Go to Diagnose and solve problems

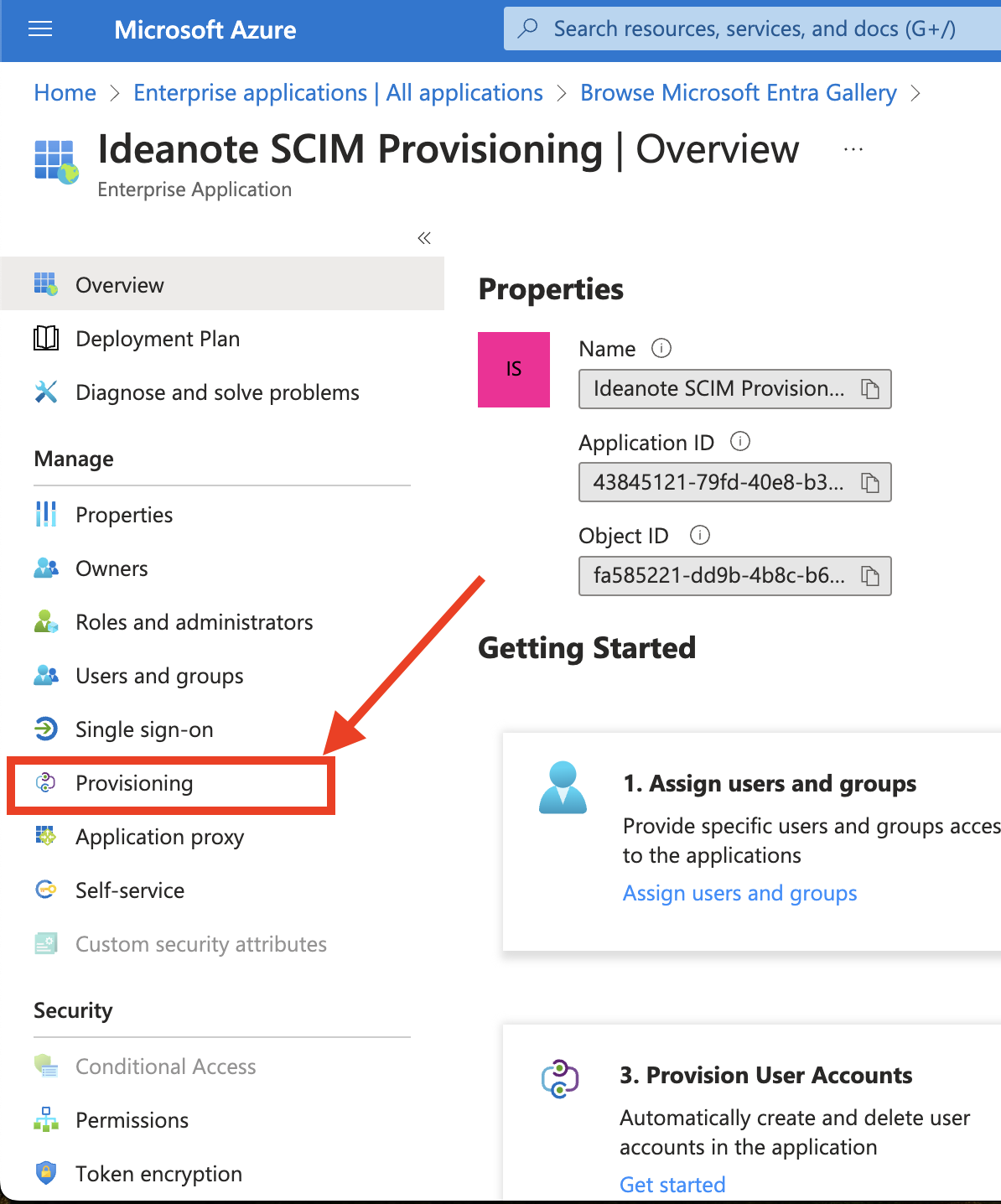click(x=217, y=392)
